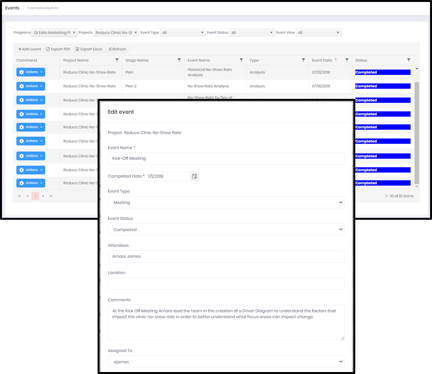Expand the Assigned To dropdown
The width and height of the screenshot is (432, 374).
click(x=226, y=362)
